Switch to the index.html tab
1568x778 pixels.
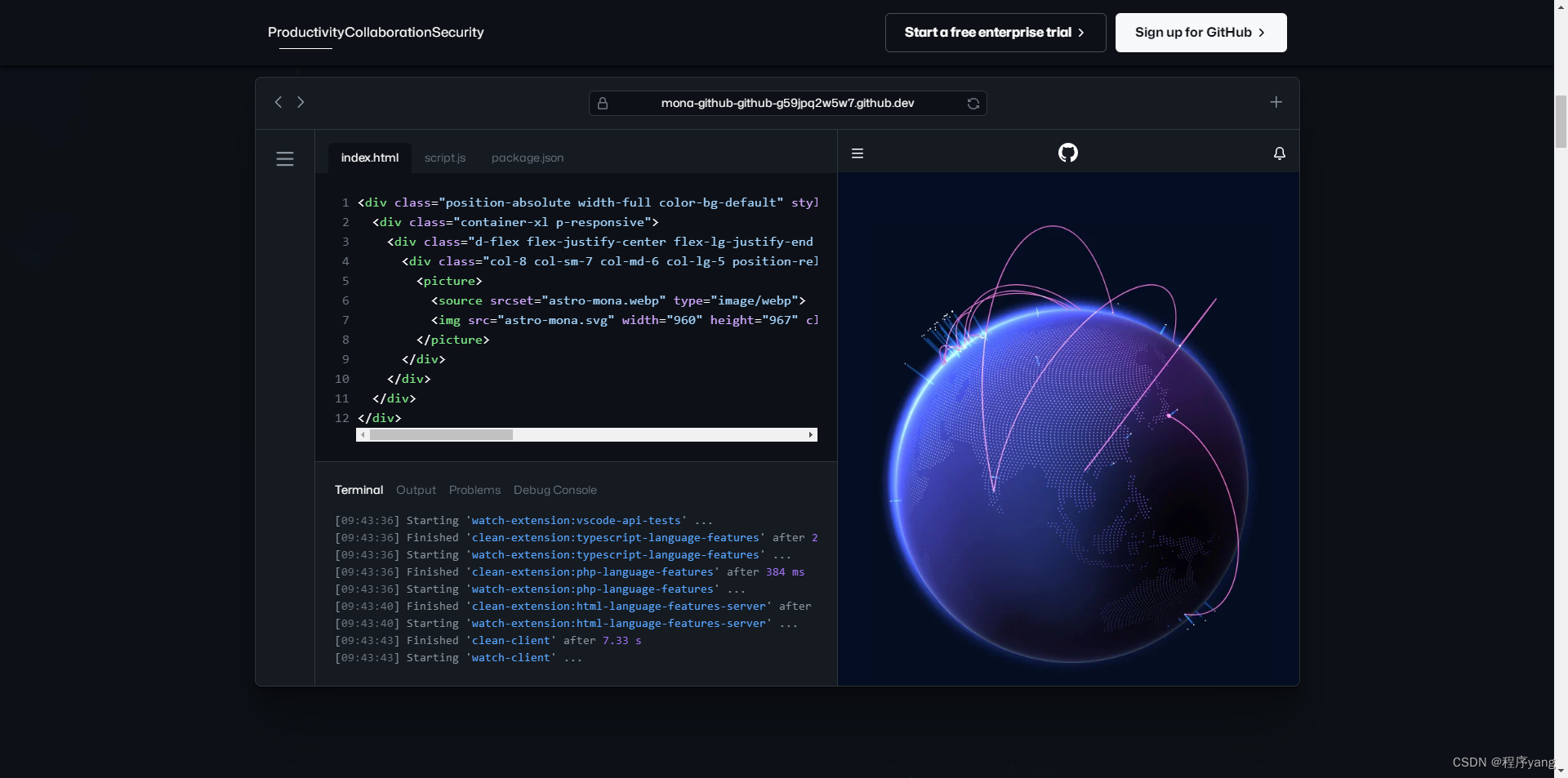point(370,158)
